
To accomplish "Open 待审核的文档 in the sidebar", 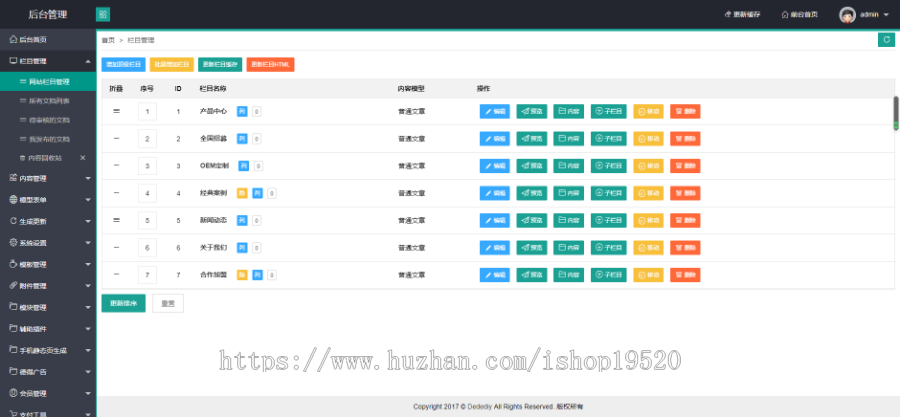I will point(48,120).
